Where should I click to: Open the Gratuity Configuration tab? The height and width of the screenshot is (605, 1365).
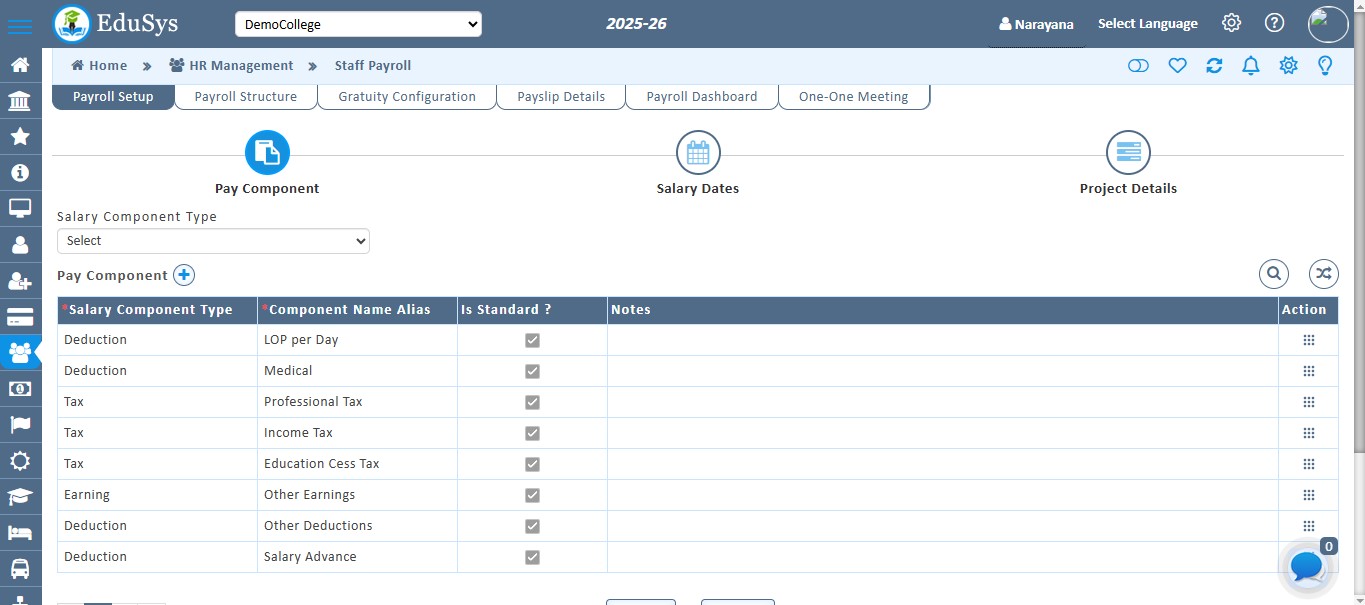pos(406,96)
